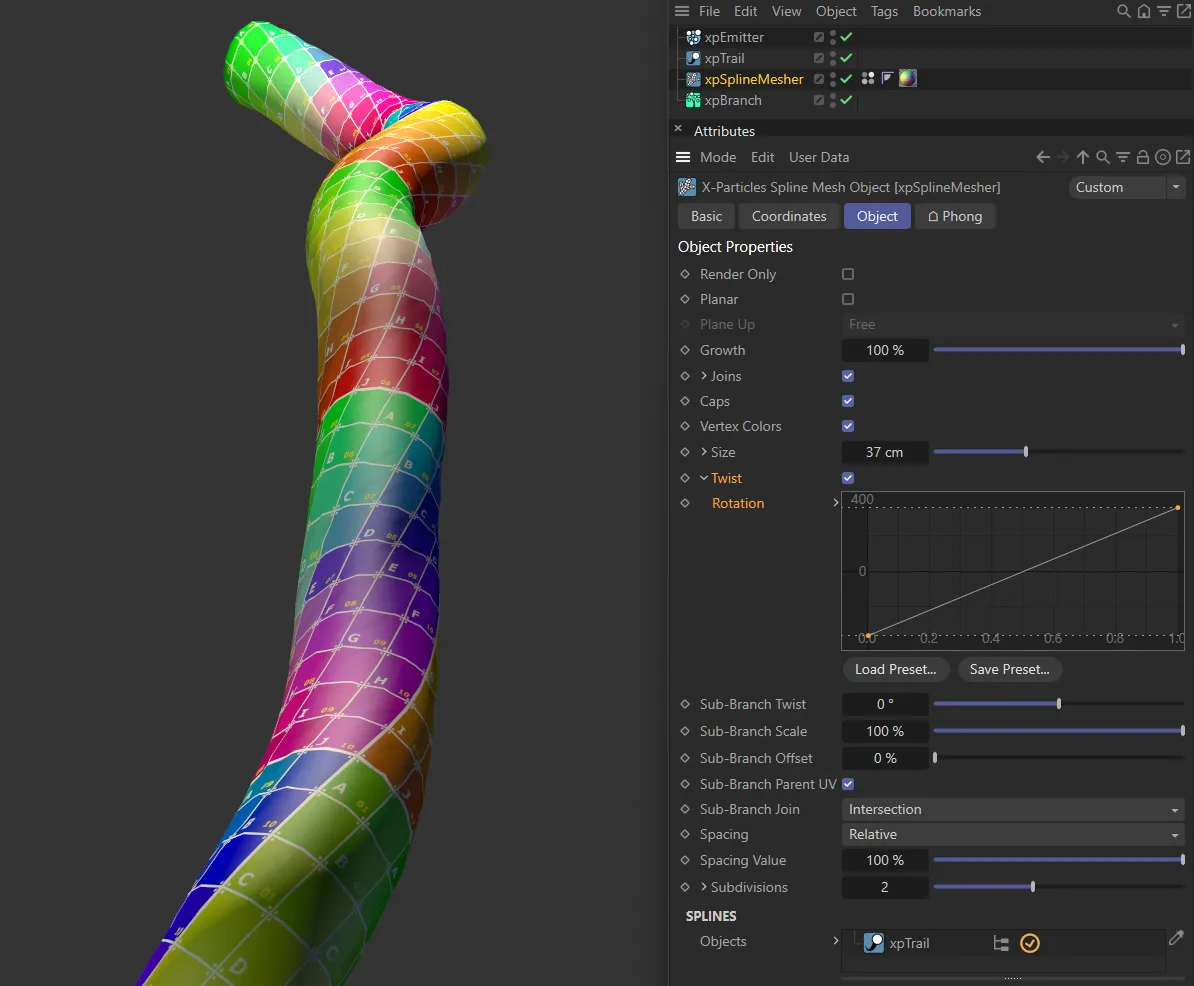
Task: Uncheck the Vertex Colors option
Action: coord(848,426)
